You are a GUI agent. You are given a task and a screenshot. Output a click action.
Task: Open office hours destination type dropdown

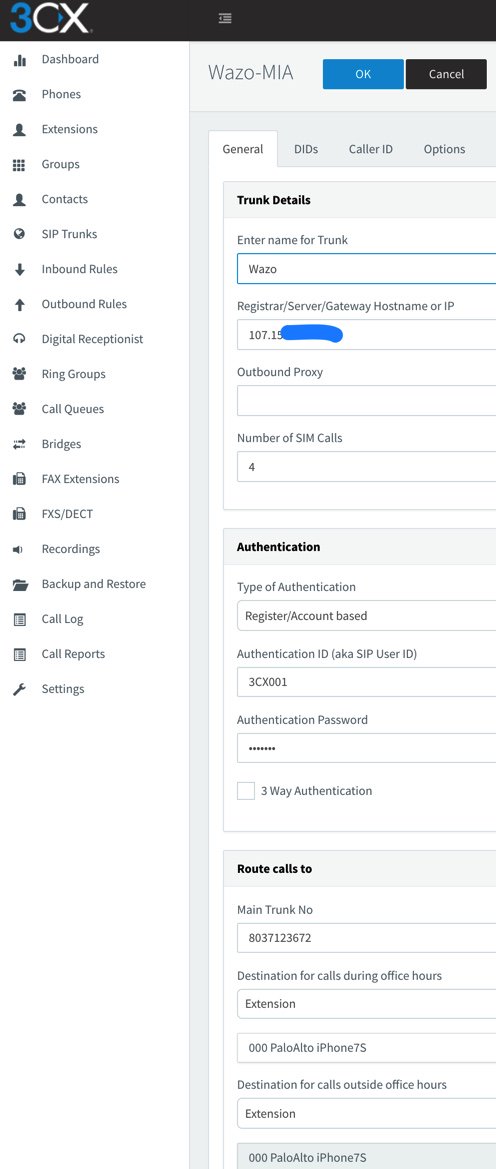click(366, 1003)
